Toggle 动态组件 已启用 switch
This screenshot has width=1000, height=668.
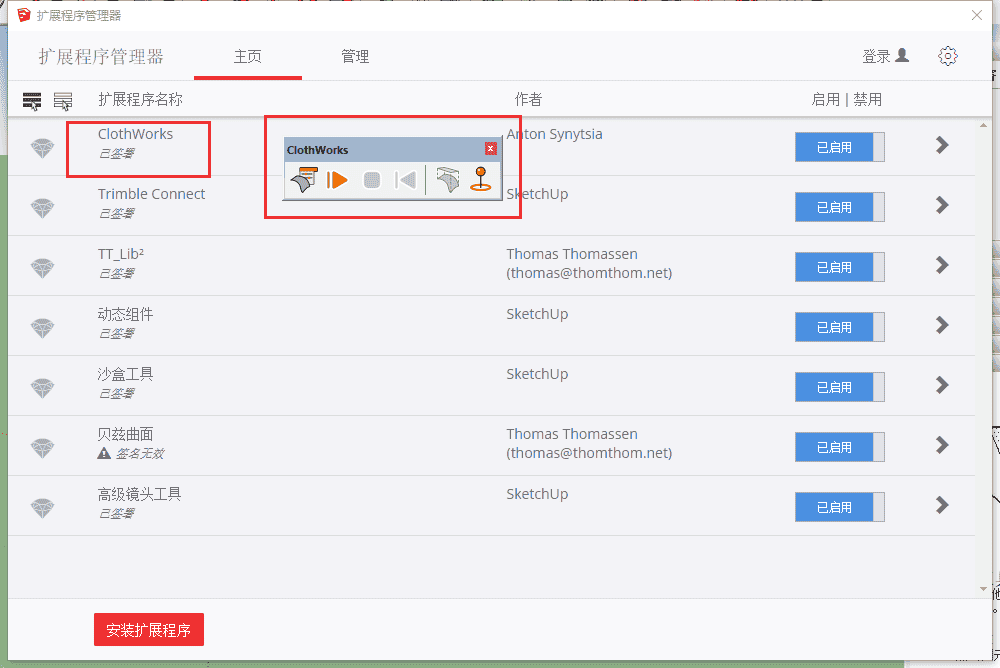coord(839,327)
